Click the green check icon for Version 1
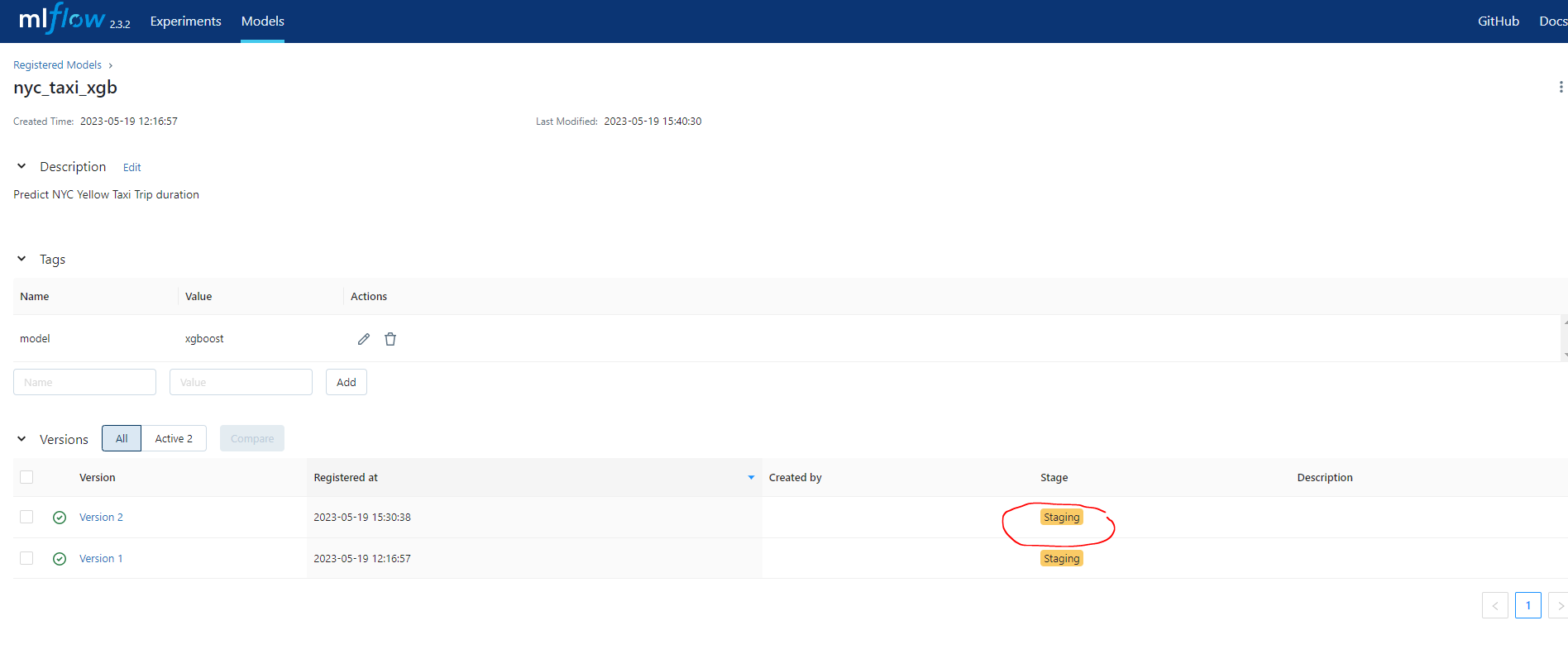The width and height of the screenshot is (1568, 654). [x=60, y=559]
